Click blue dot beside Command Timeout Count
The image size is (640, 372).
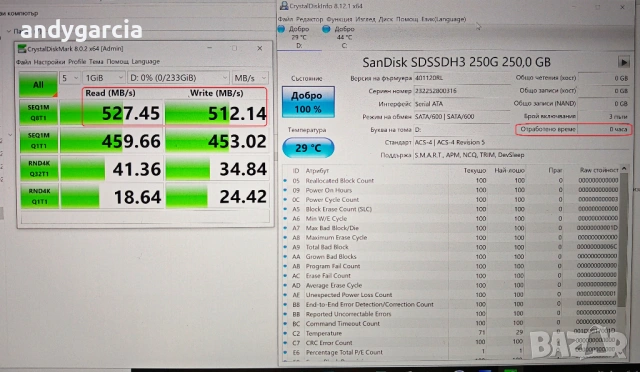tap(285, 323)
